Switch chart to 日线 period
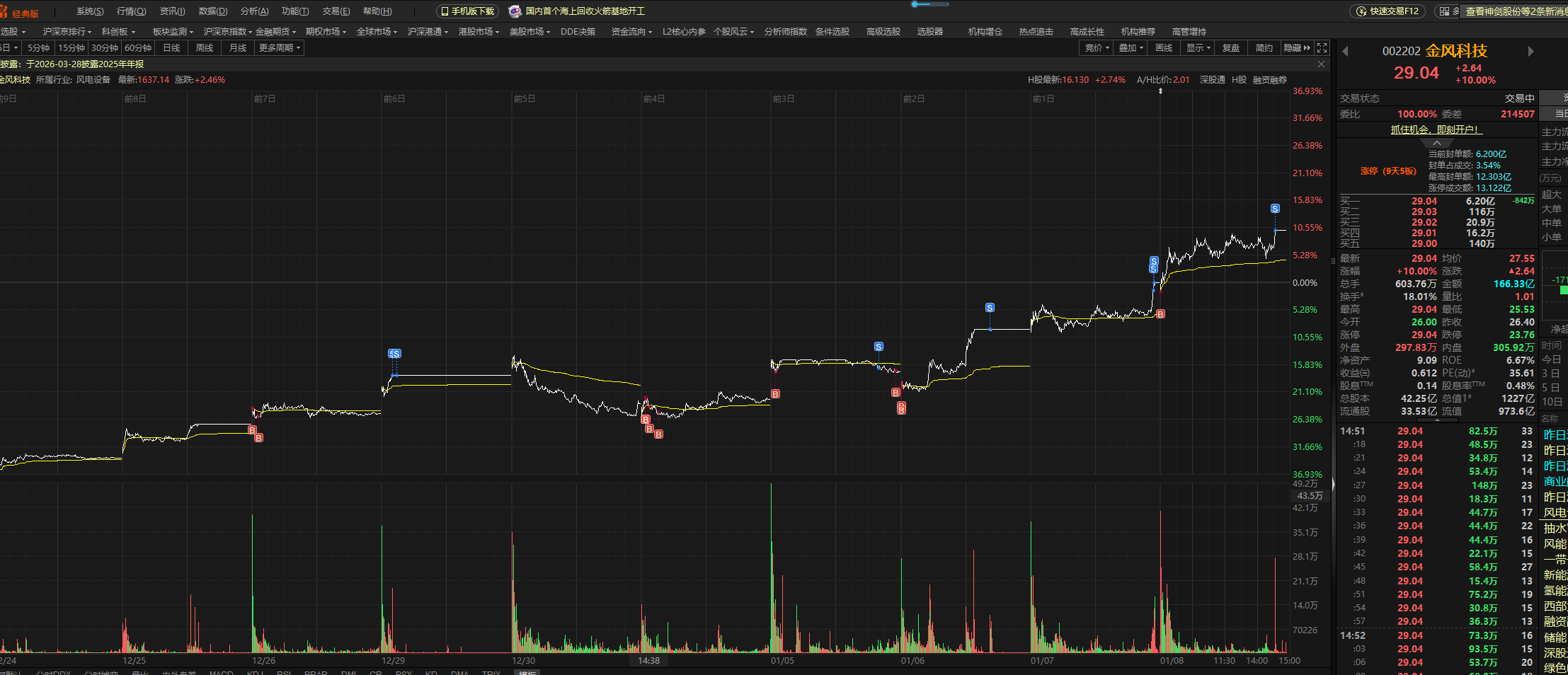Image resolution: width=1568 pixels, height=675 pixels. [171, 48]
